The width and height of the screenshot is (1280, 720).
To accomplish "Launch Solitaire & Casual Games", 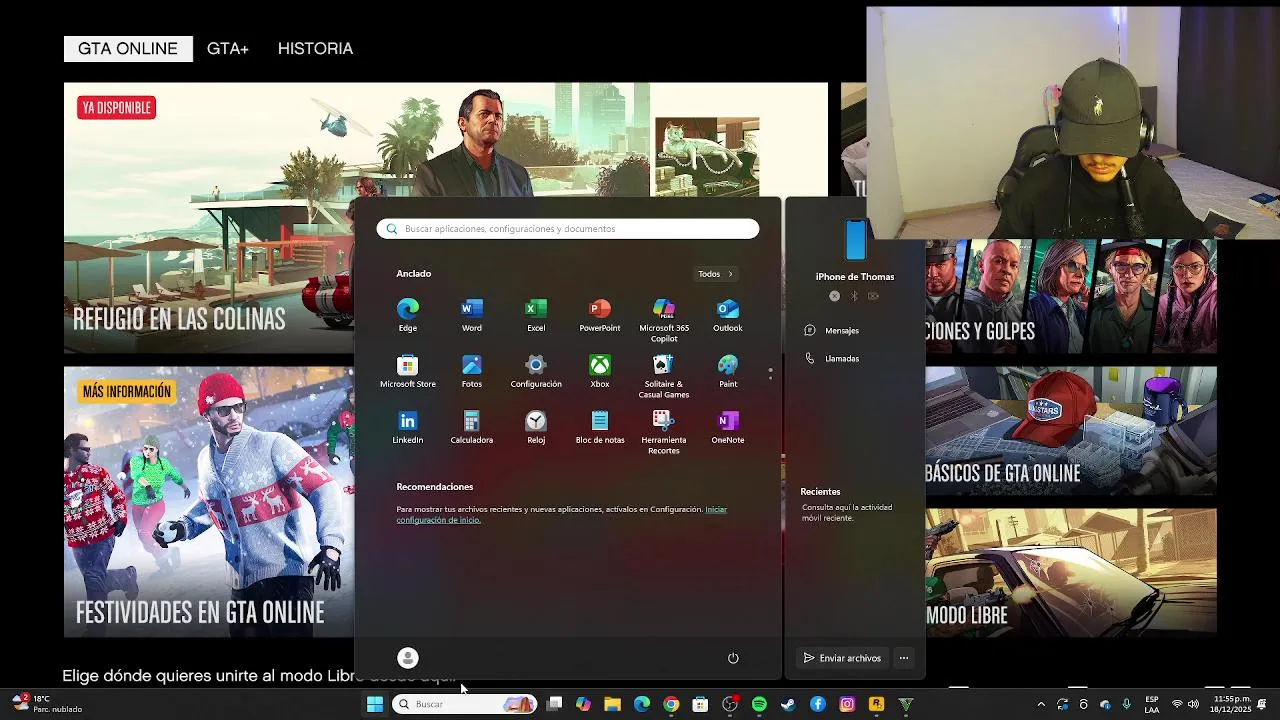I will tap(664, 376).
